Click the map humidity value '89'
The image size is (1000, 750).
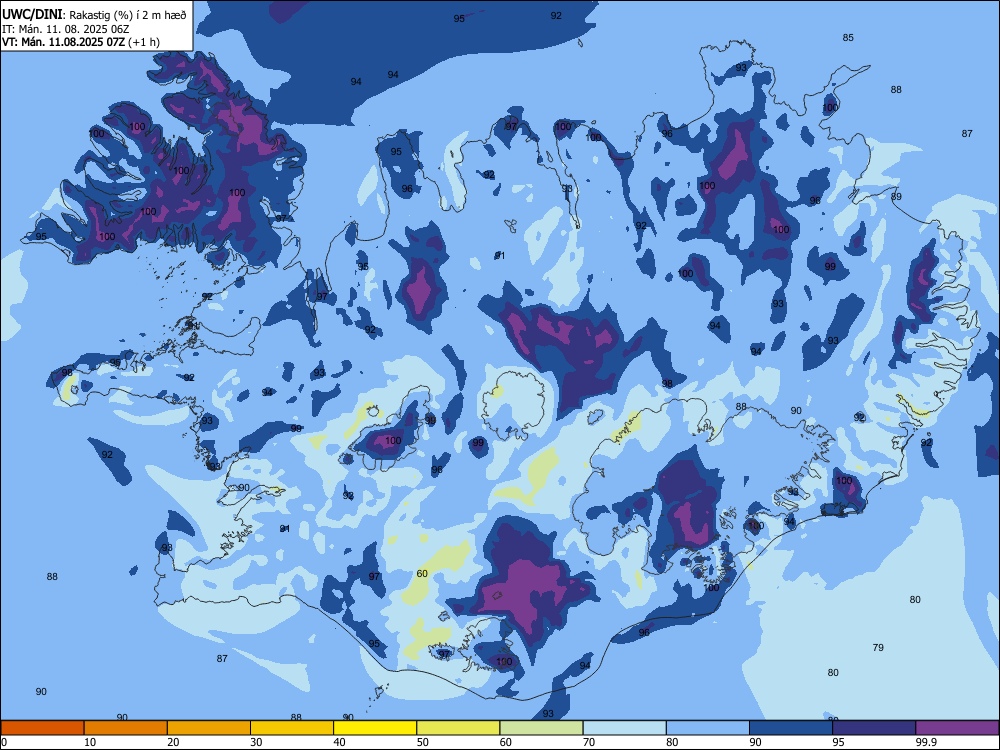[896, 196]
